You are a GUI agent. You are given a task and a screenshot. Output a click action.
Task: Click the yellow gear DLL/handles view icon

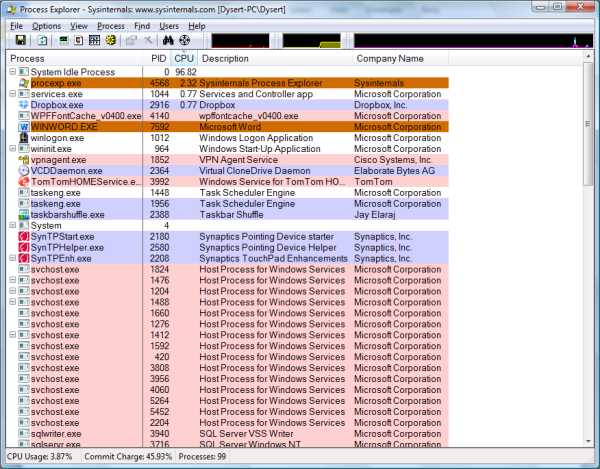pyautogui.click(x=111, y=40)
